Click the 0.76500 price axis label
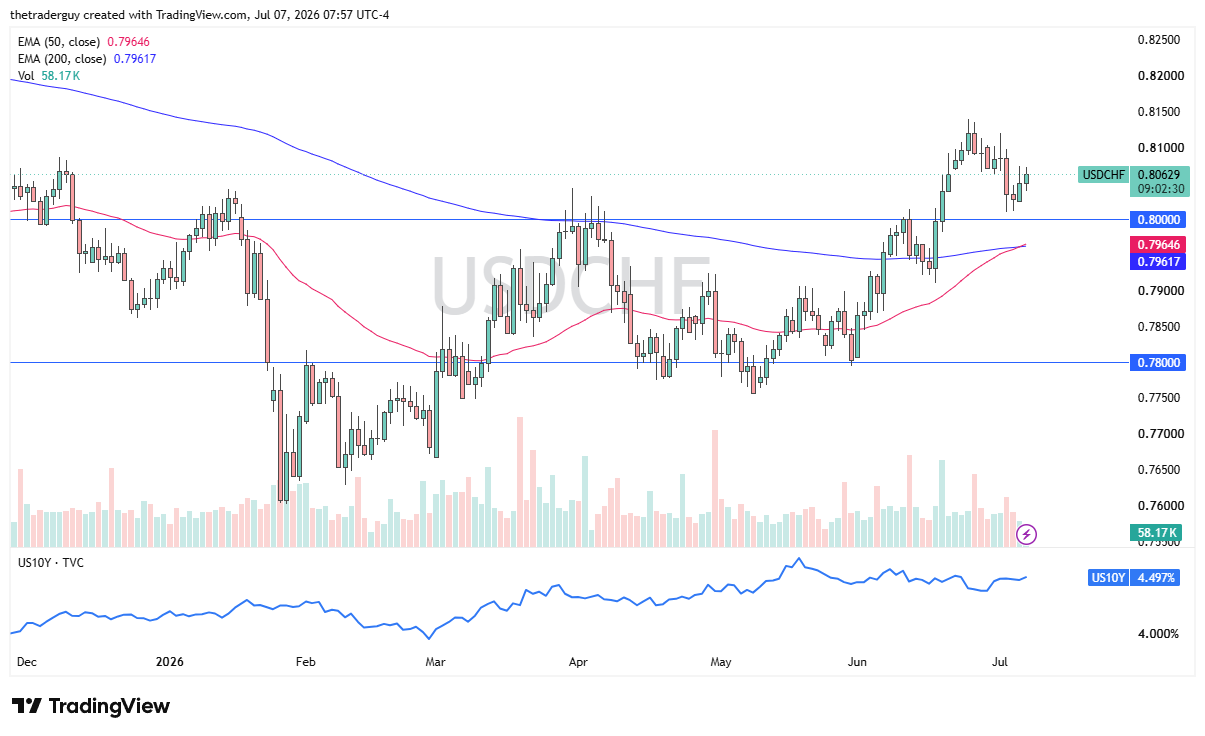Viewport: 1205px width, 736px height. tap(1160, 470)
